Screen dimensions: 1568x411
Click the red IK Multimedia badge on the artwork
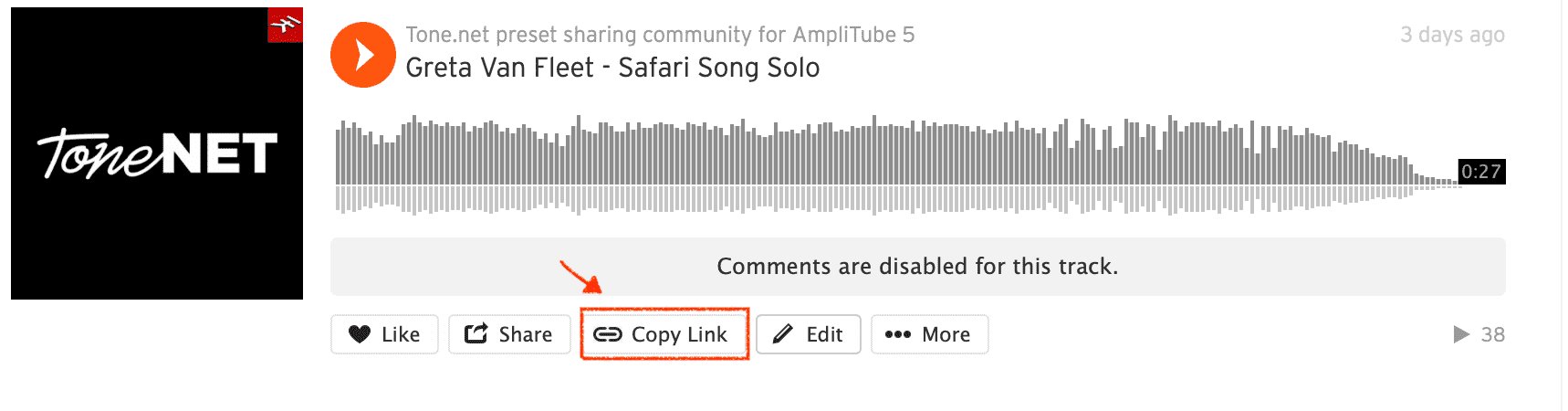tap(285, 26)
